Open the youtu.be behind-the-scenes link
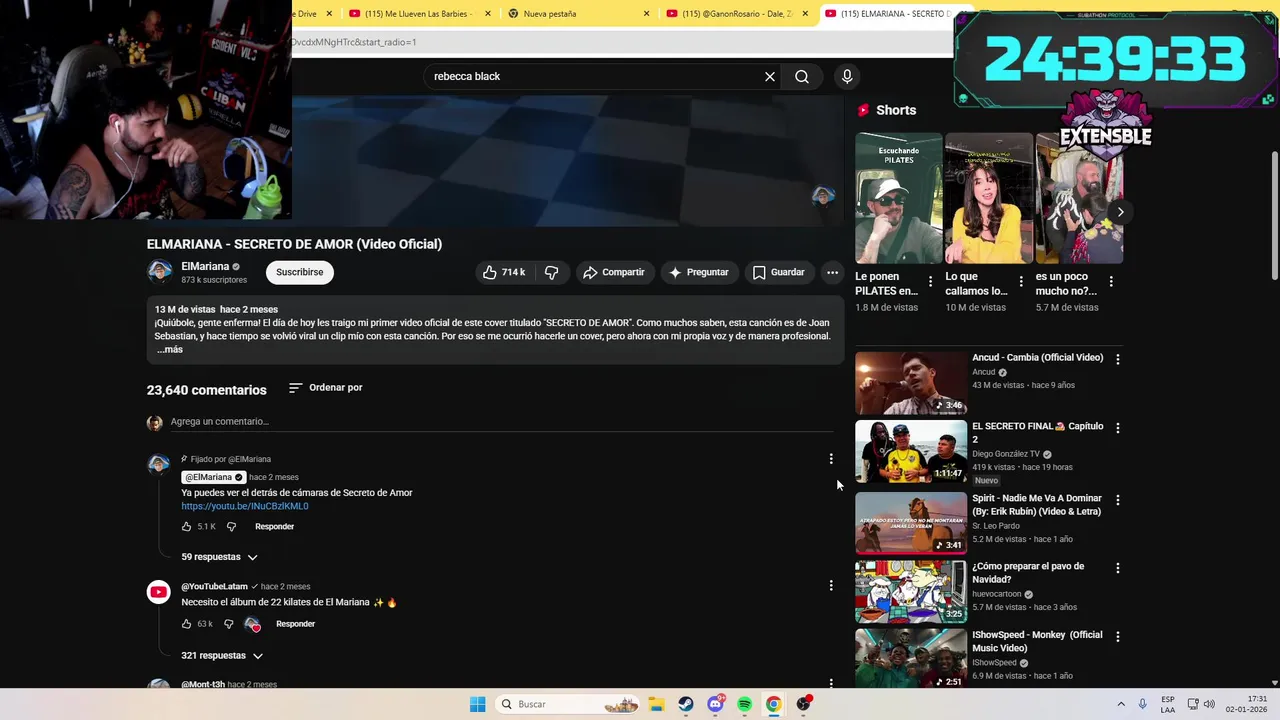 245,506
